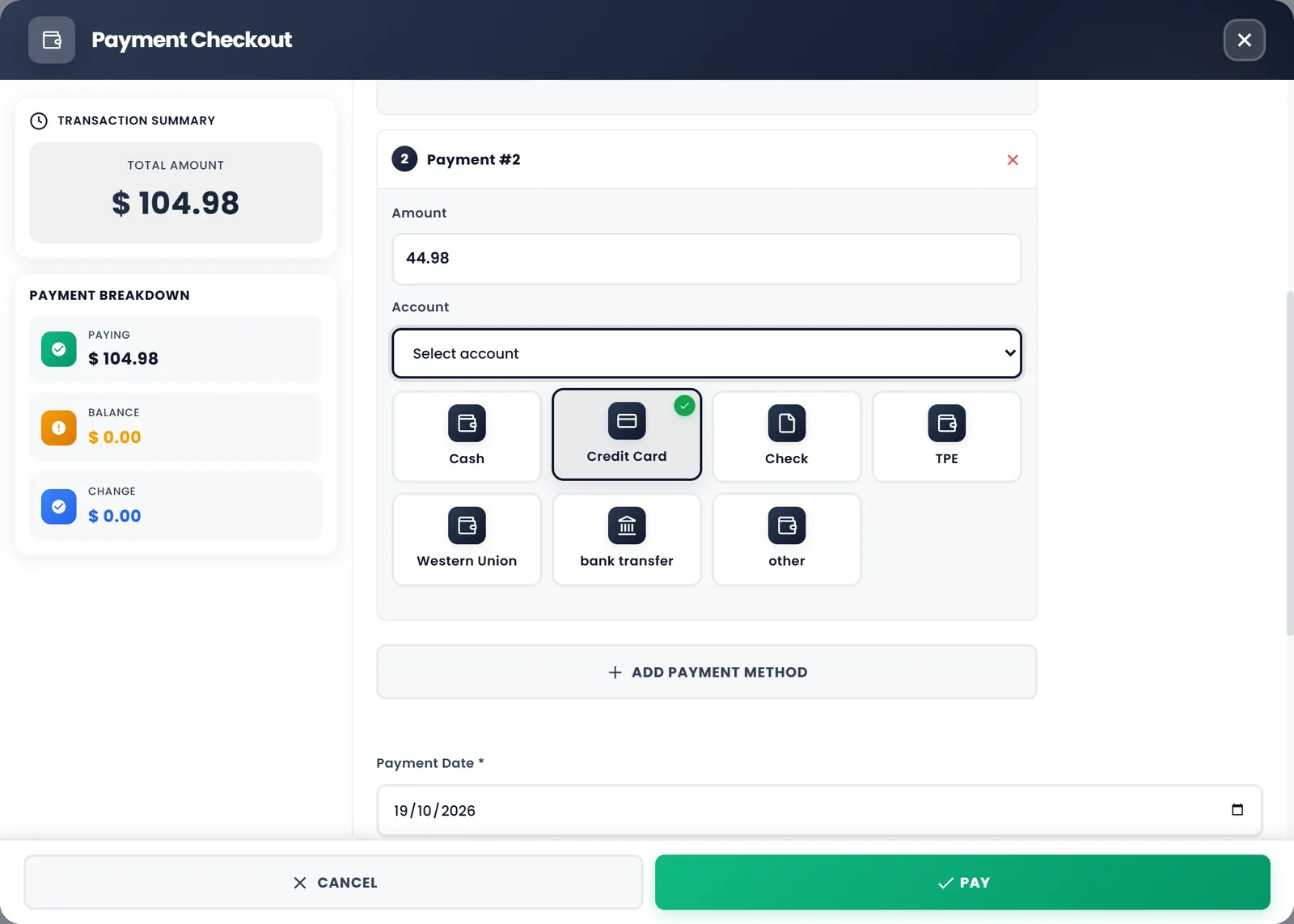This screenshot has width=1294, height=924.
Task: Select the other payment method
Action: coord(787,539)
